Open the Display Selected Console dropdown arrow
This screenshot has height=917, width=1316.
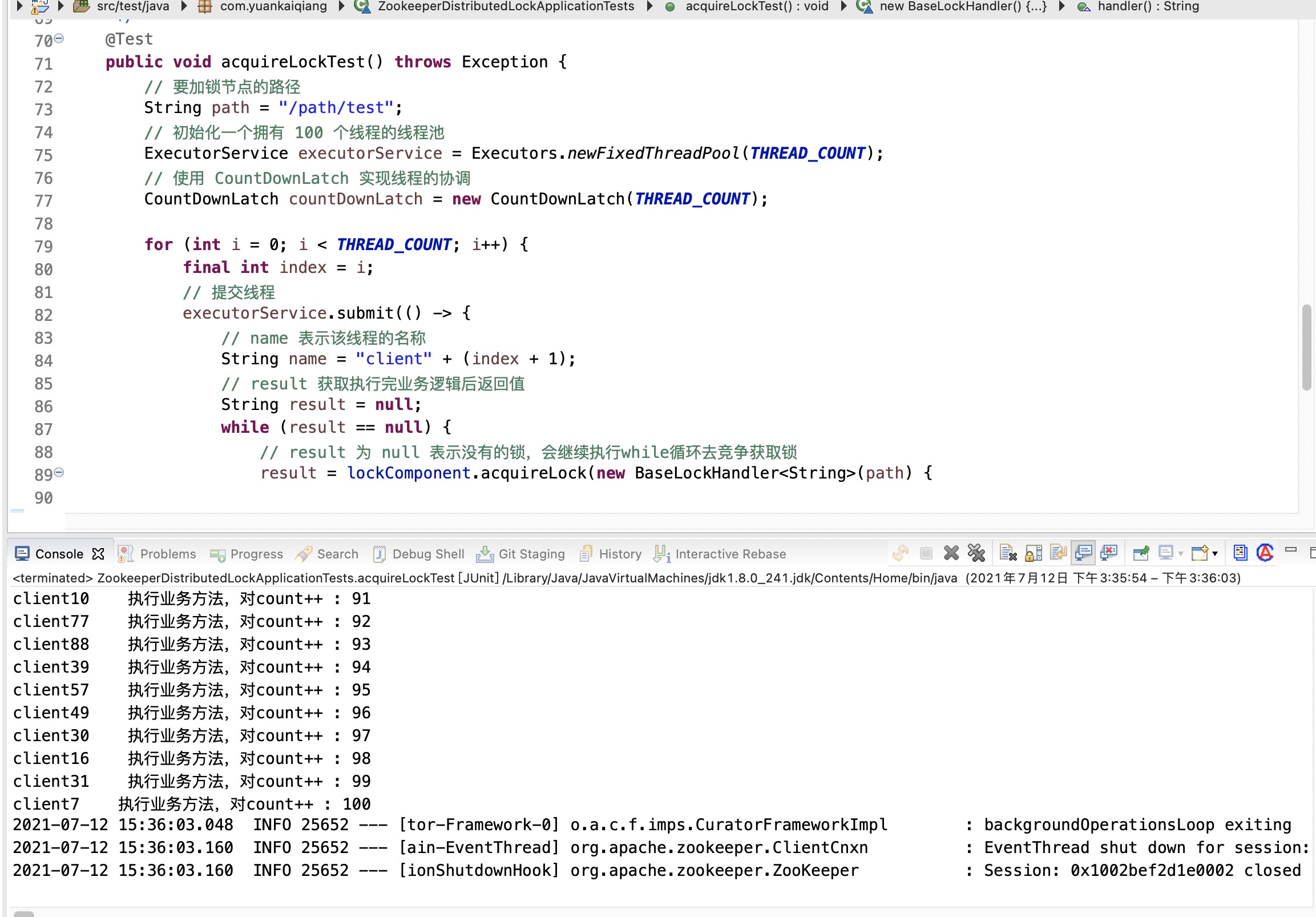point(1181,554)
